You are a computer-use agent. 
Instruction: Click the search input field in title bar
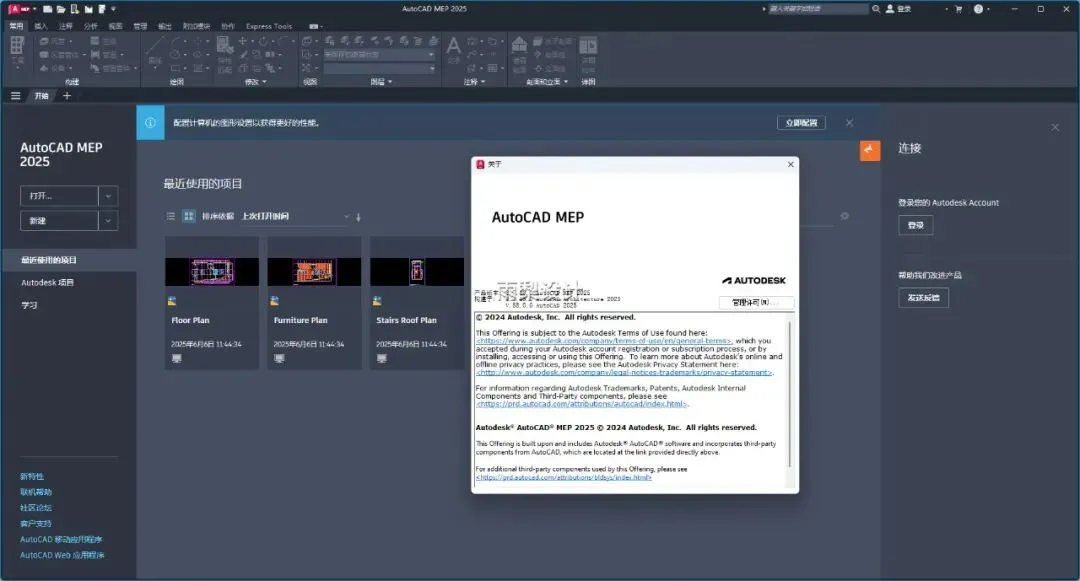(818, 9)
